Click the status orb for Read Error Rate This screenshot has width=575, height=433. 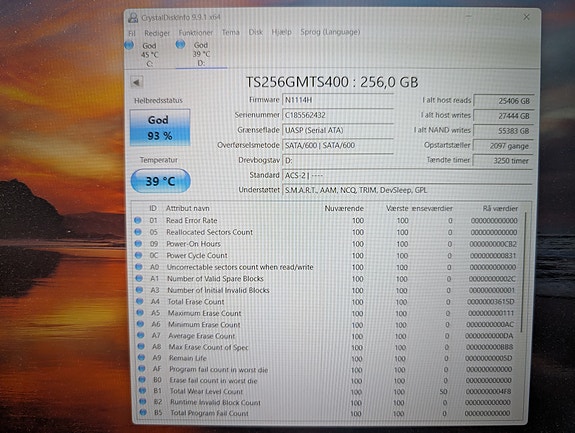coord(138,220)
